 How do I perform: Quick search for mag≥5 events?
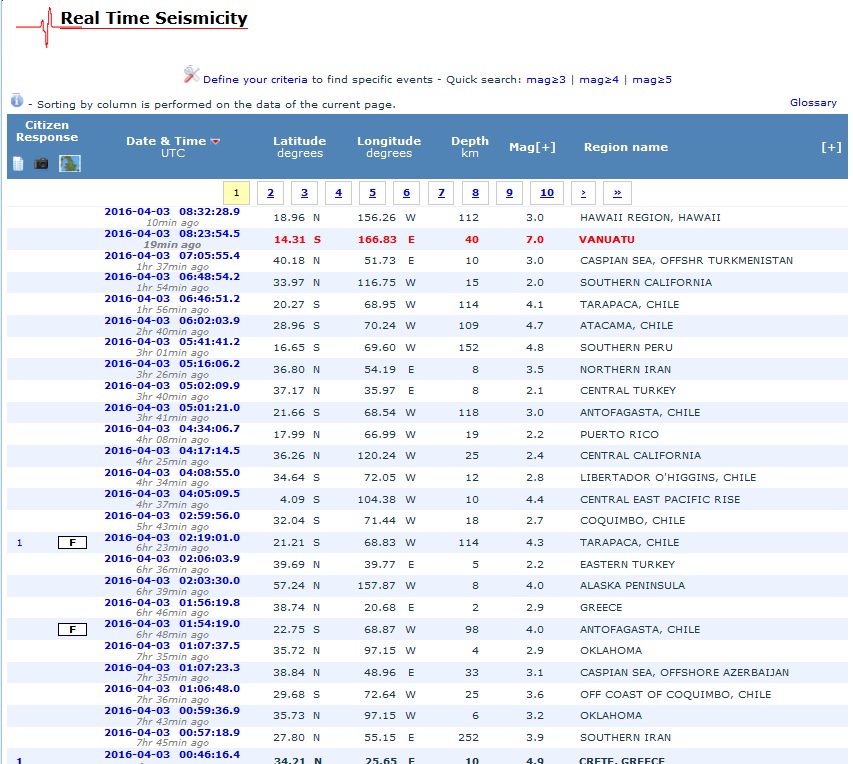[652, 79]
